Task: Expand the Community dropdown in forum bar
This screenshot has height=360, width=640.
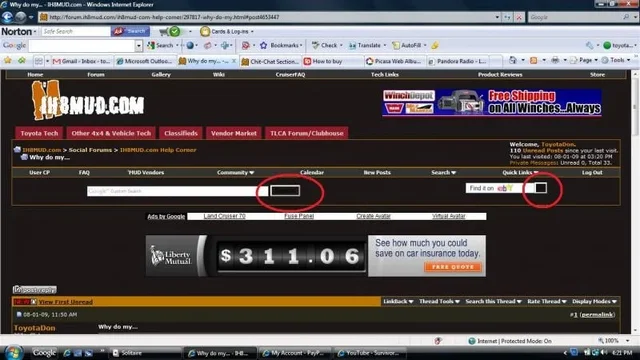Action: [236, 173]
